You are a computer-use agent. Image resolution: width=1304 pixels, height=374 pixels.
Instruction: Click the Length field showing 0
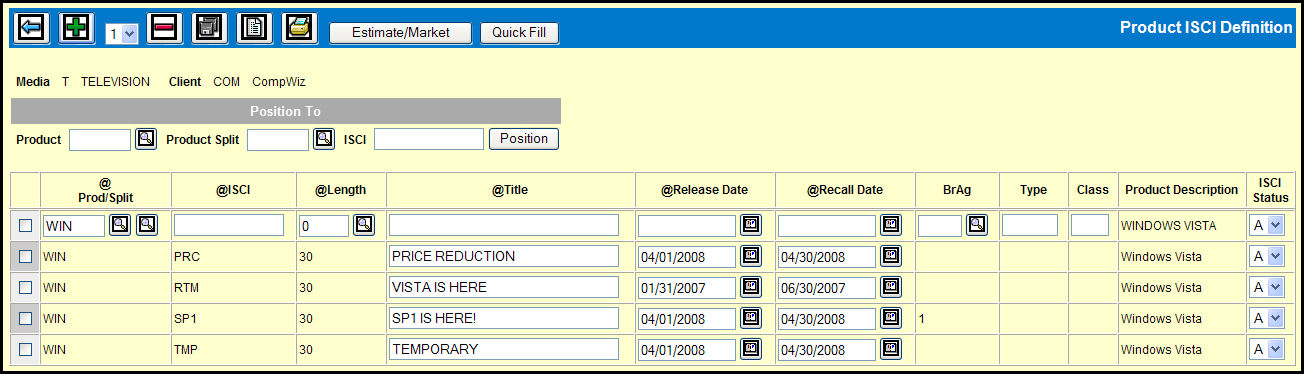pos(324,226)
